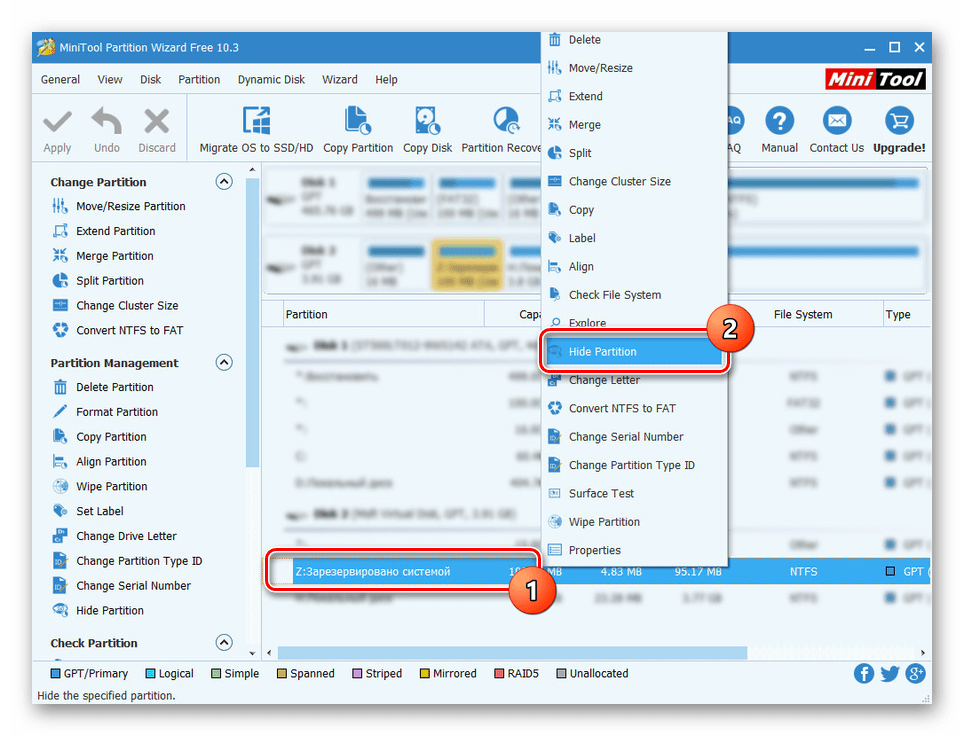Viewport: 964px width, 736px height.
Task: Choose Merge in context menu
Action: coord(634,124)
